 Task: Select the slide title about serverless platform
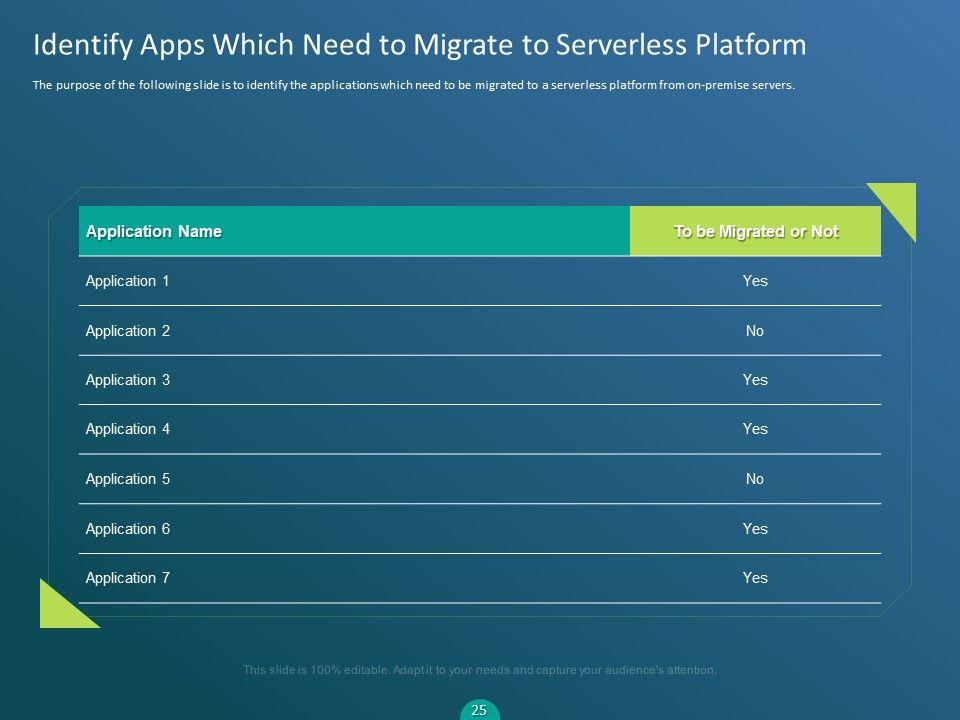pyautogui.click(x=419, y=45)
